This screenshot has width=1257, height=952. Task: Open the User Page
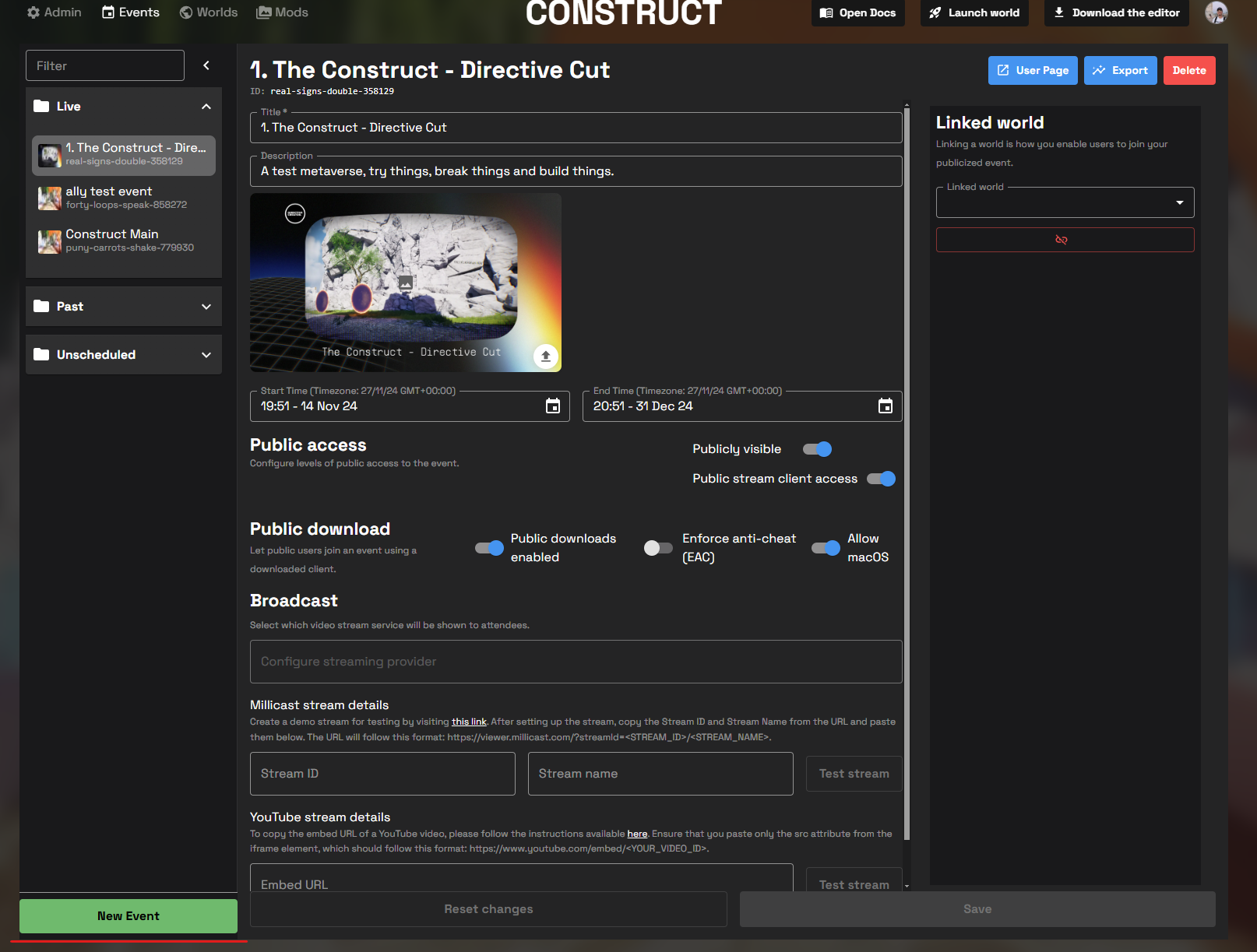(1032, 70)
